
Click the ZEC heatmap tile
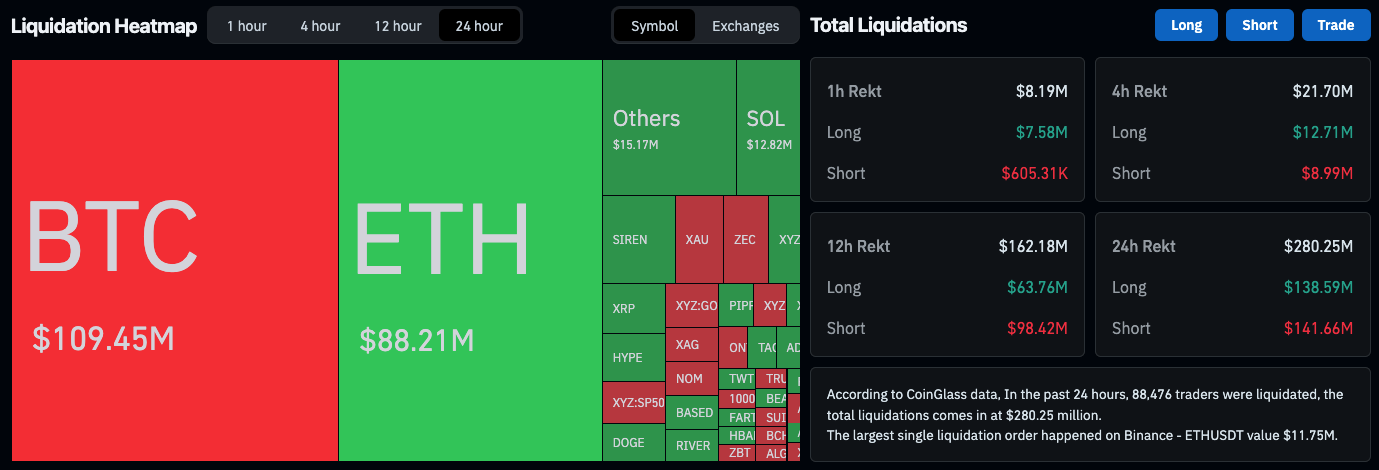point(745,239)
